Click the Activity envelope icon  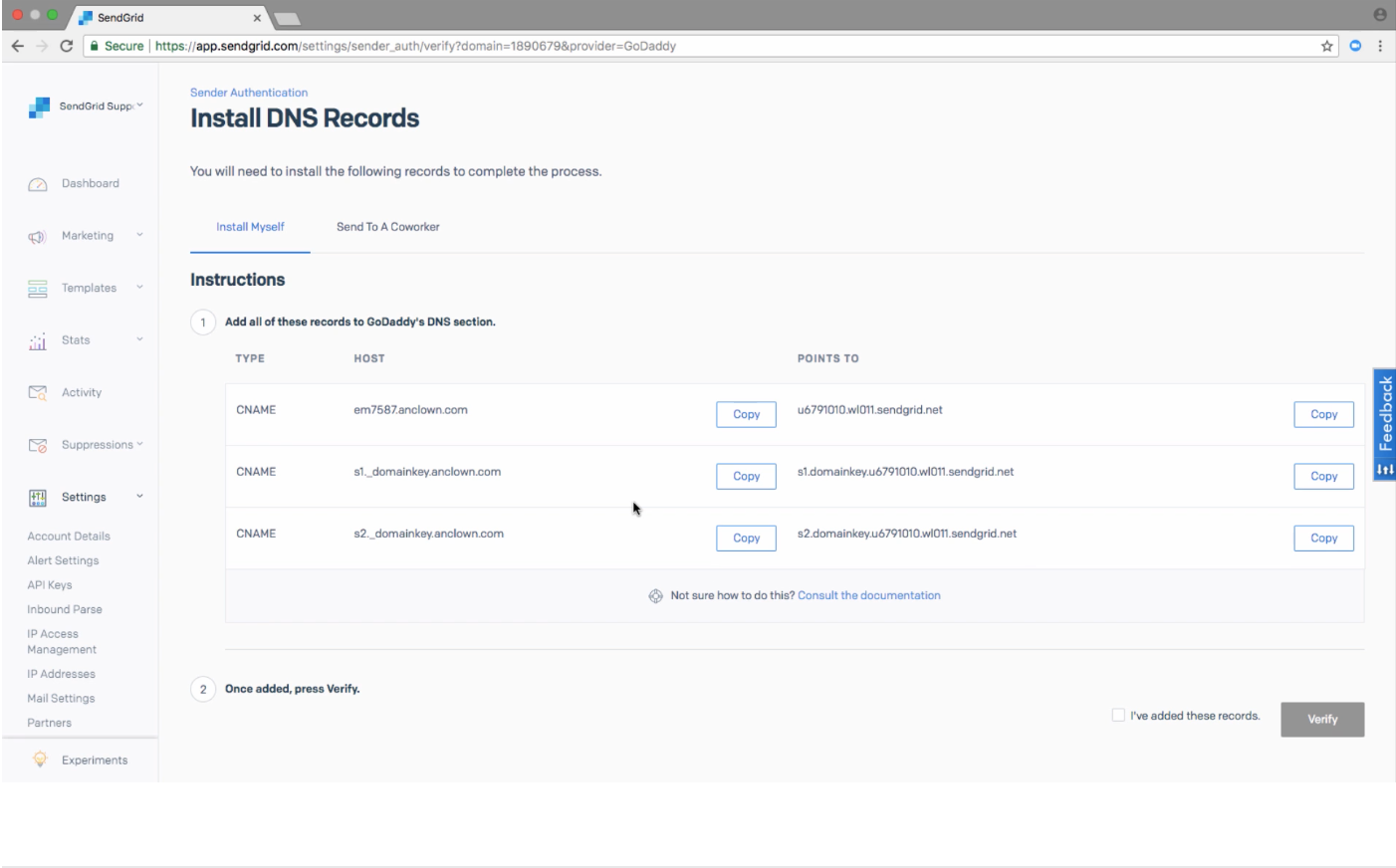pyautogui.click(x=38, y=393)
